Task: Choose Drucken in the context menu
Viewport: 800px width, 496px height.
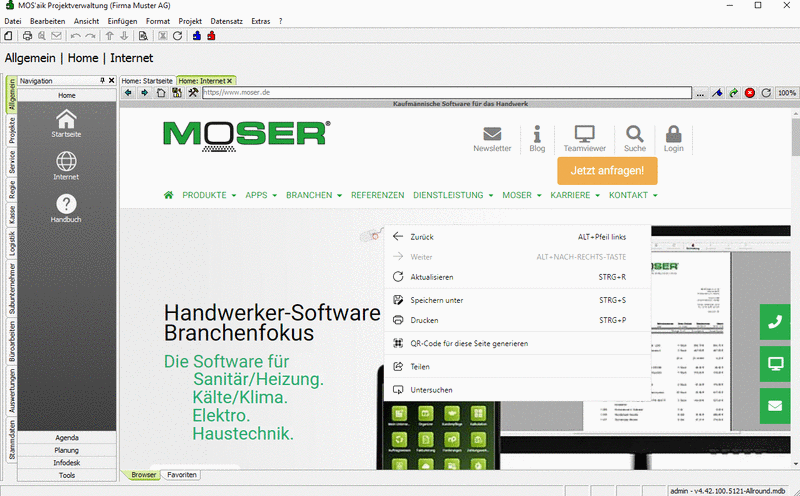Action: pos(517,320)
